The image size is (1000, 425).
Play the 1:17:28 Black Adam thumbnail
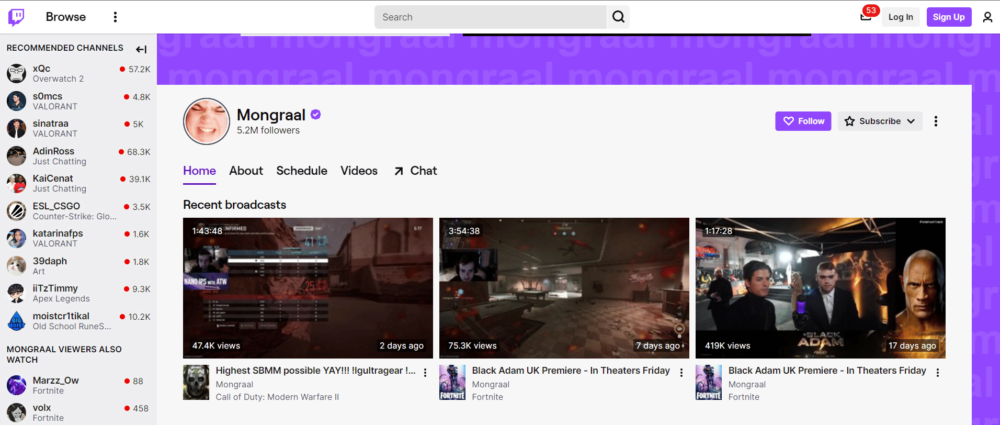[821, 288]
